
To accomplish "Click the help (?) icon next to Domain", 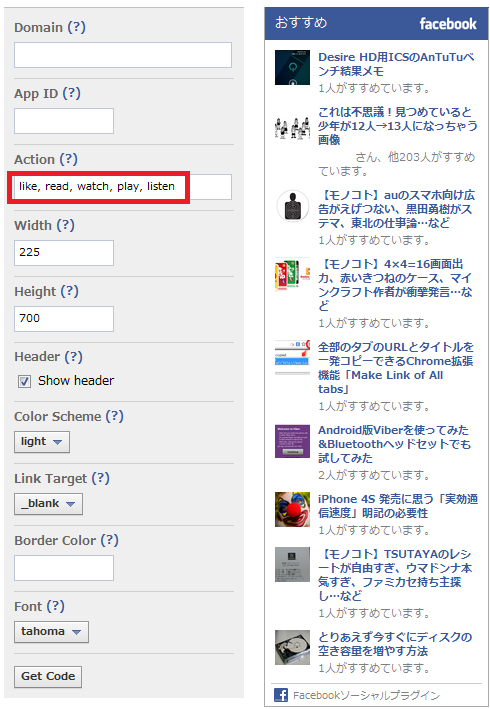I will 76,27.
